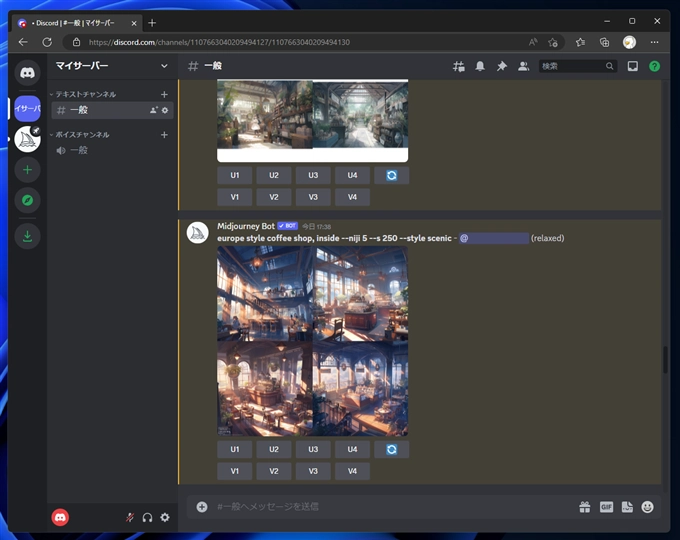Open Discord direct messages home icon
Viewport: 680px width, 540px height.
[27, 72]
